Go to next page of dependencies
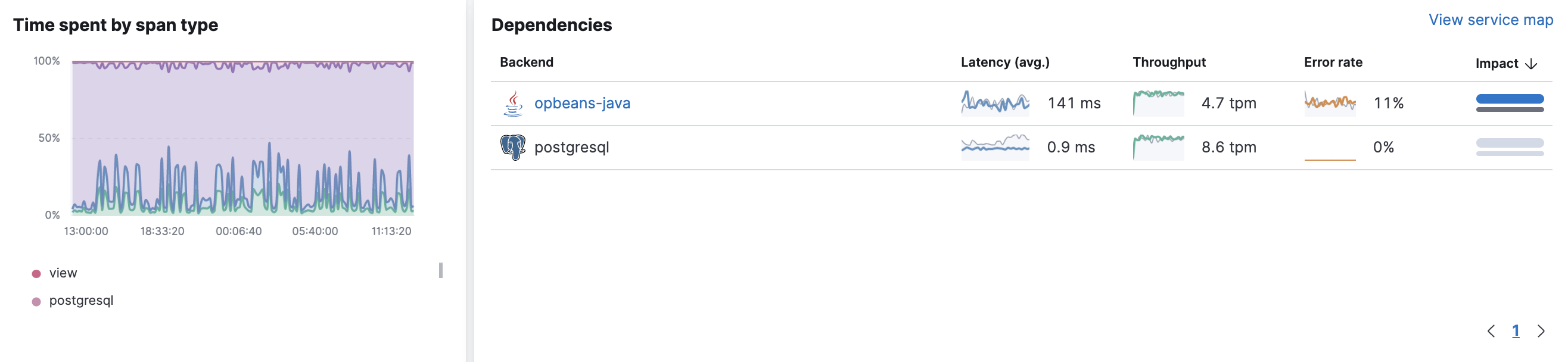The width and height of the screenshot is (1568, 362). click(x=1541, y=331)
